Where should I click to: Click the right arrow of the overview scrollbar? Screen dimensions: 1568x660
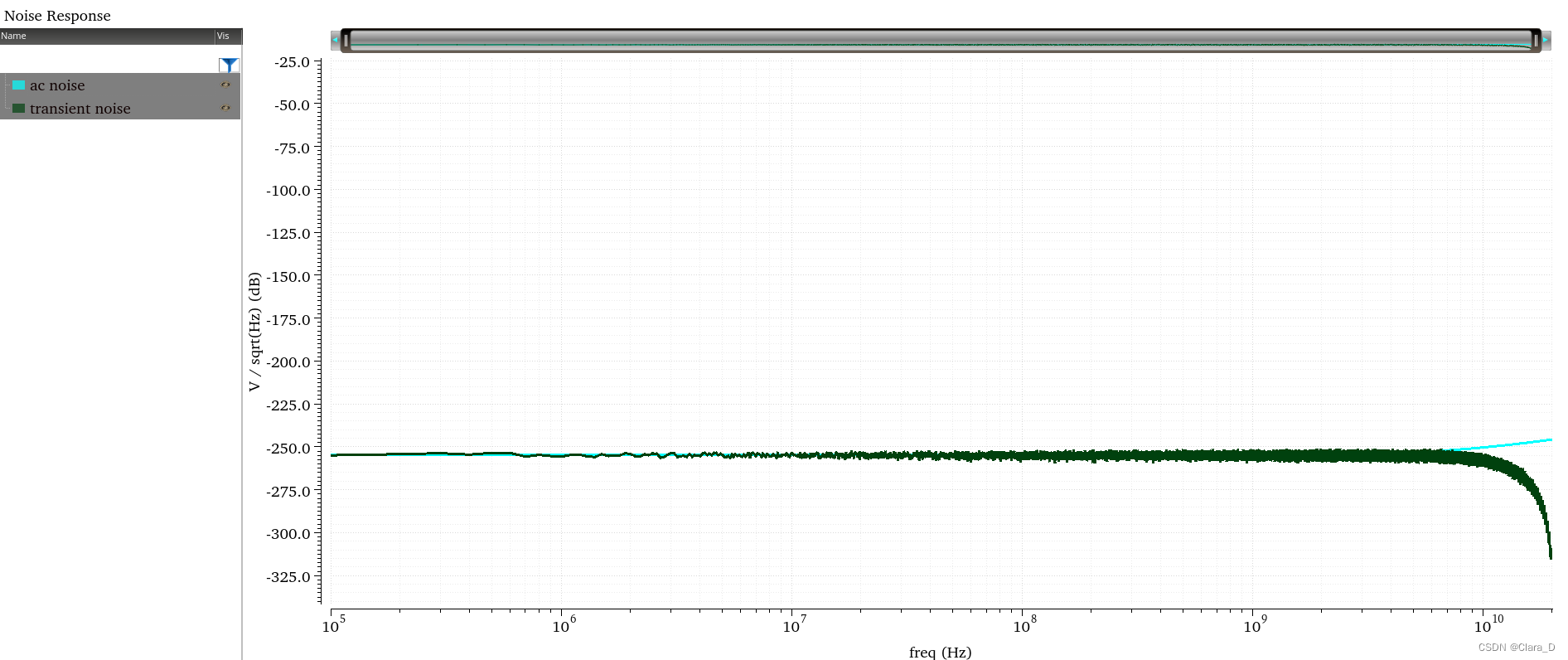coord(1546,40)
